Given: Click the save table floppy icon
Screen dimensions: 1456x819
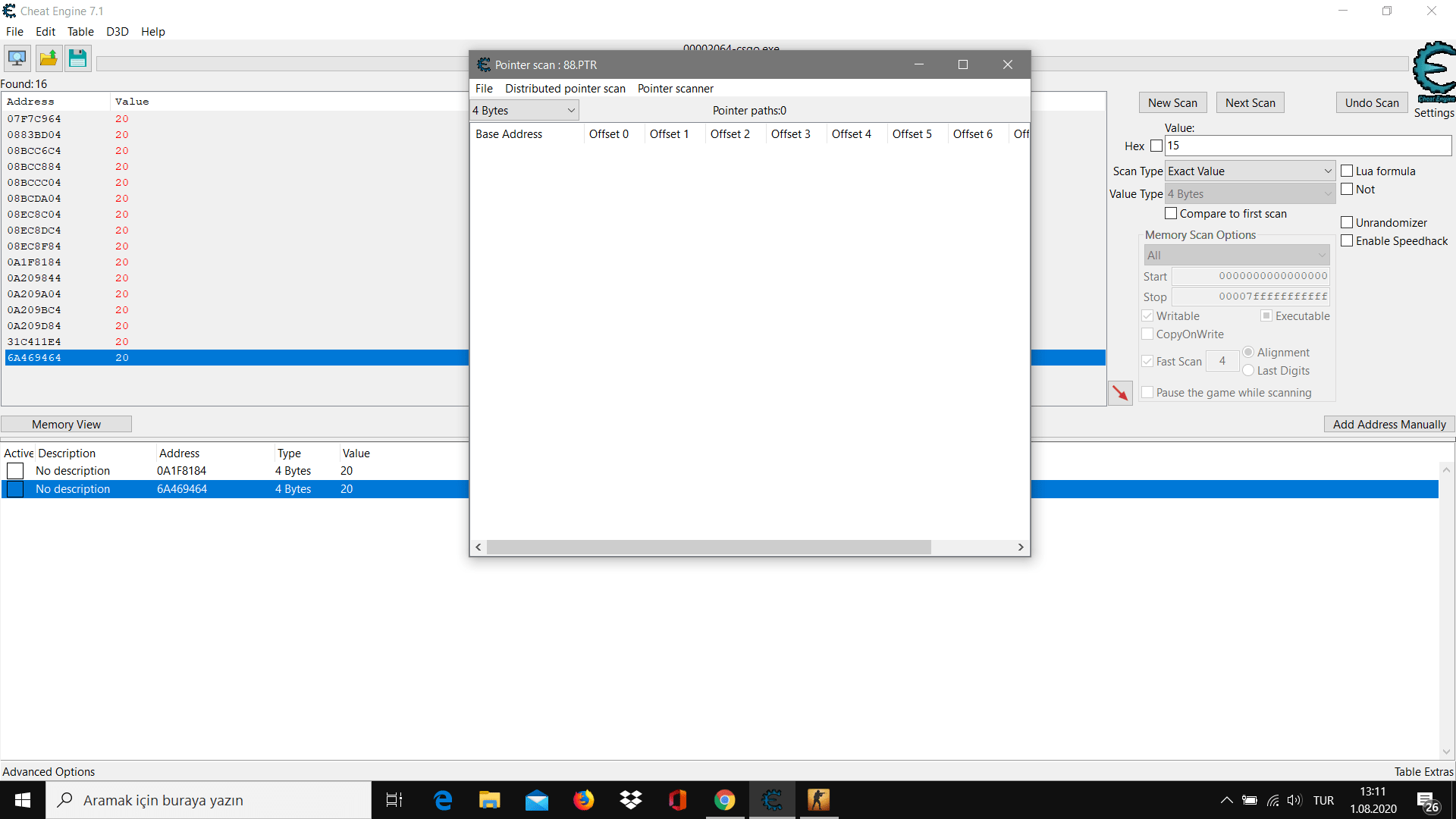Looking at the screenshot, I should pyautogui.click(x=77, y=58).
